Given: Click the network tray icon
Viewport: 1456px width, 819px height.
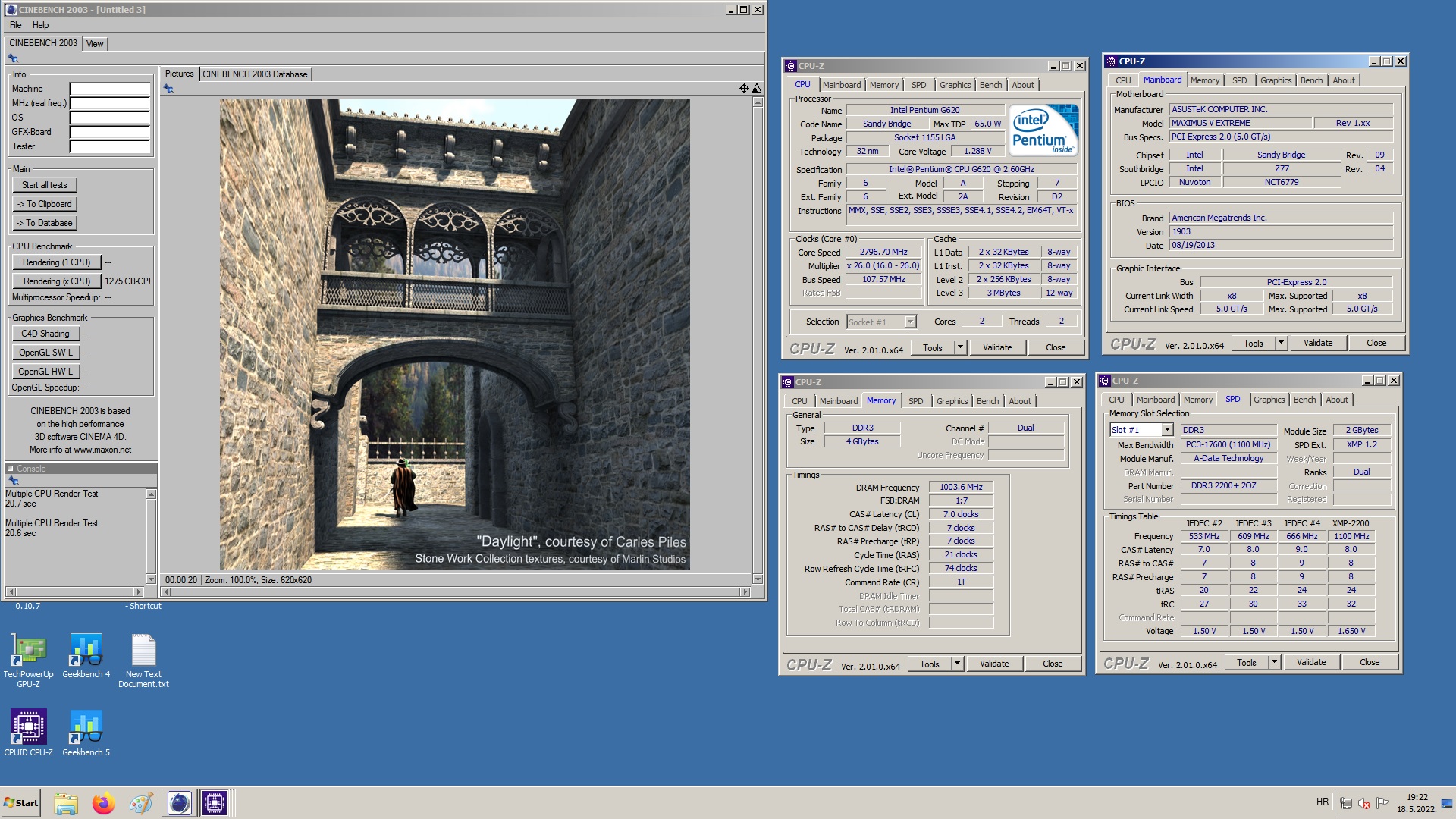Looking at the screenshot, I should pyautogui.click(x=1346, y=803).
